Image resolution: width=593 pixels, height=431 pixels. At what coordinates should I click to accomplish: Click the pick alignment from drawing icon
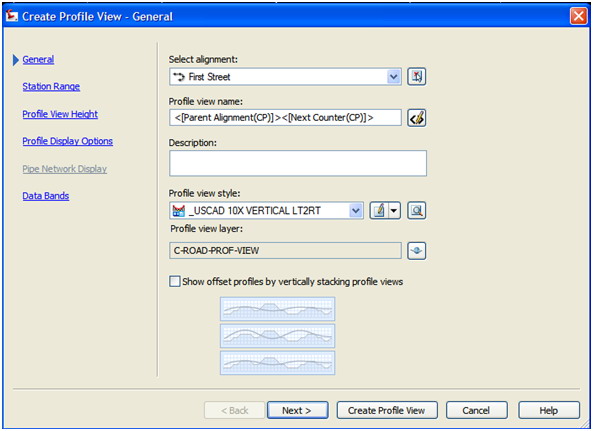click(x=416, y=77)
